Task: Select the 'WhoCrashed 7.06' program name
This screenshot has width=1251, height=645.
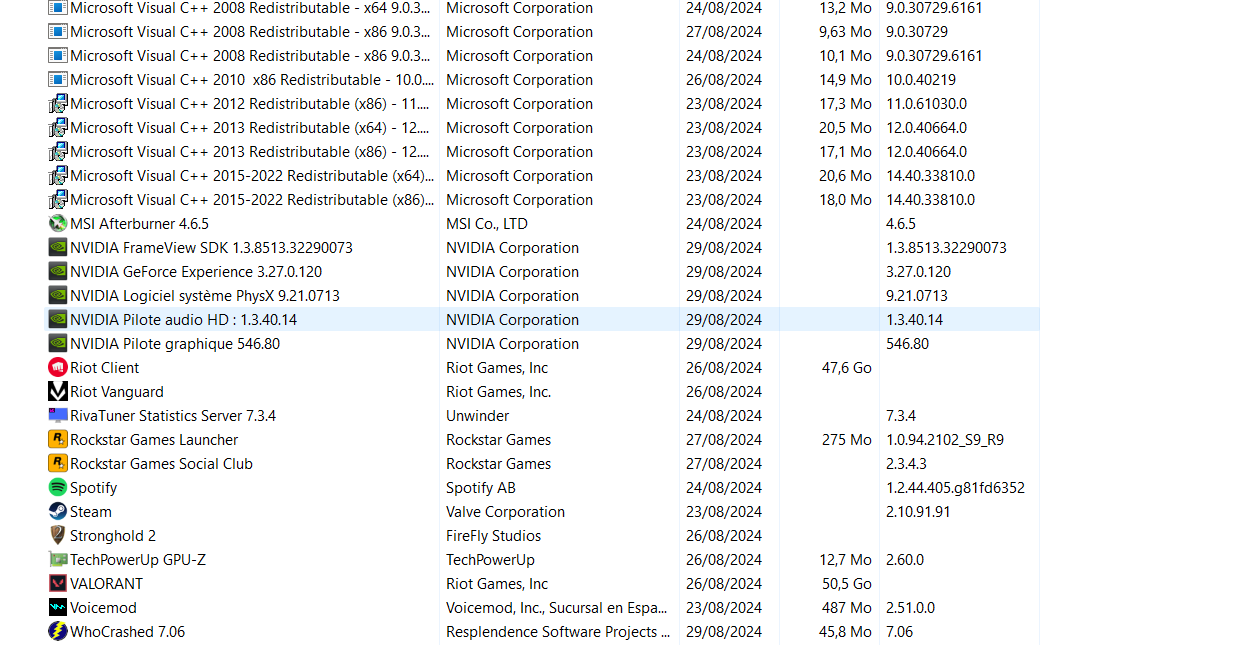Action: click(127, 632)
